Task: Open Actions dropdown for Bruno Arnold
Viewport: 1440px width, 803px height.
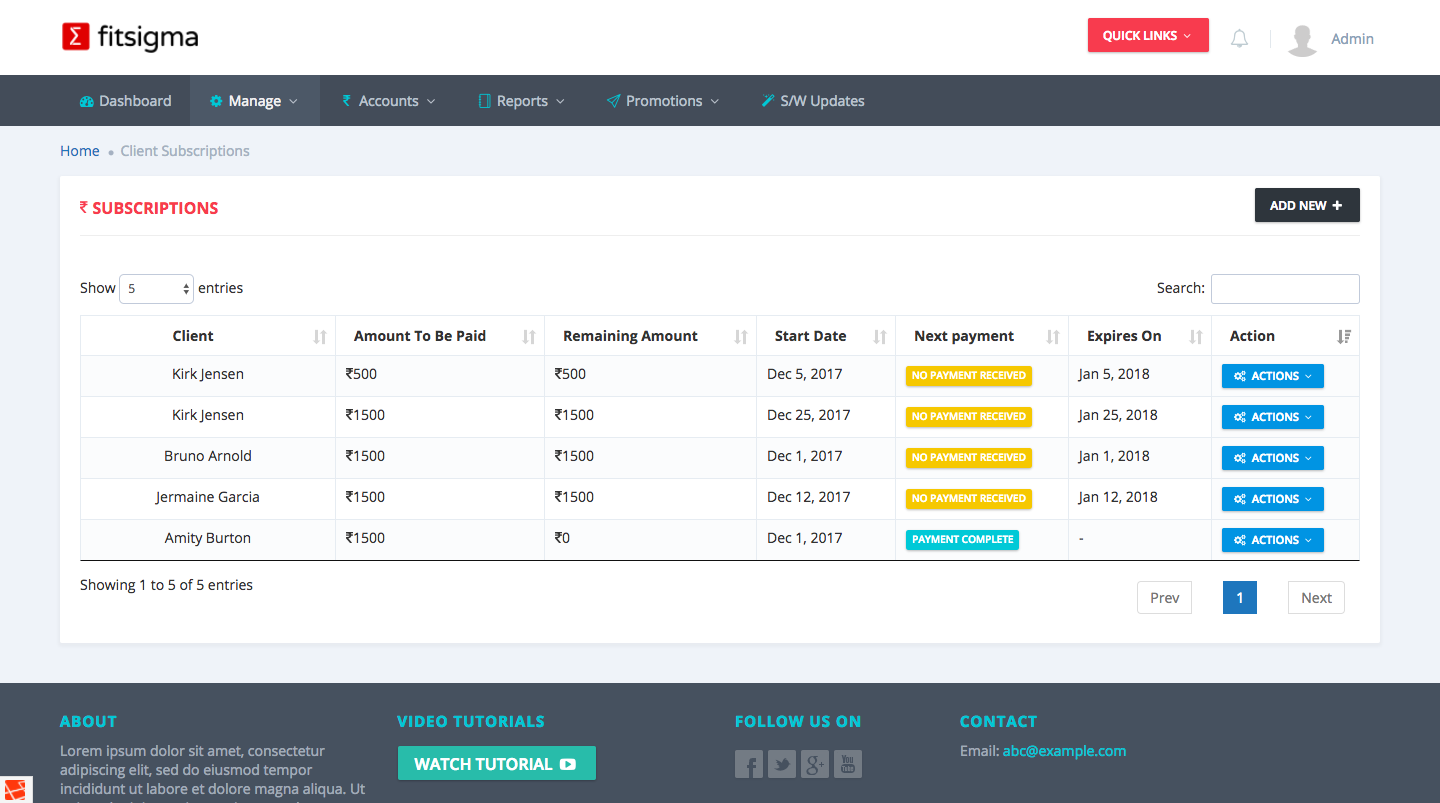Action: [1272, 458]
